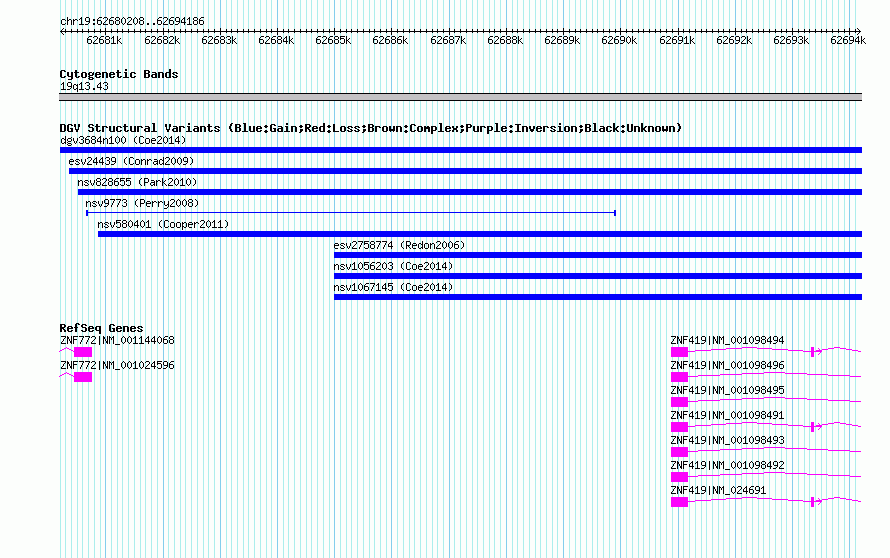Open the nsv828655 (Park2010) variant

(470, 192)
